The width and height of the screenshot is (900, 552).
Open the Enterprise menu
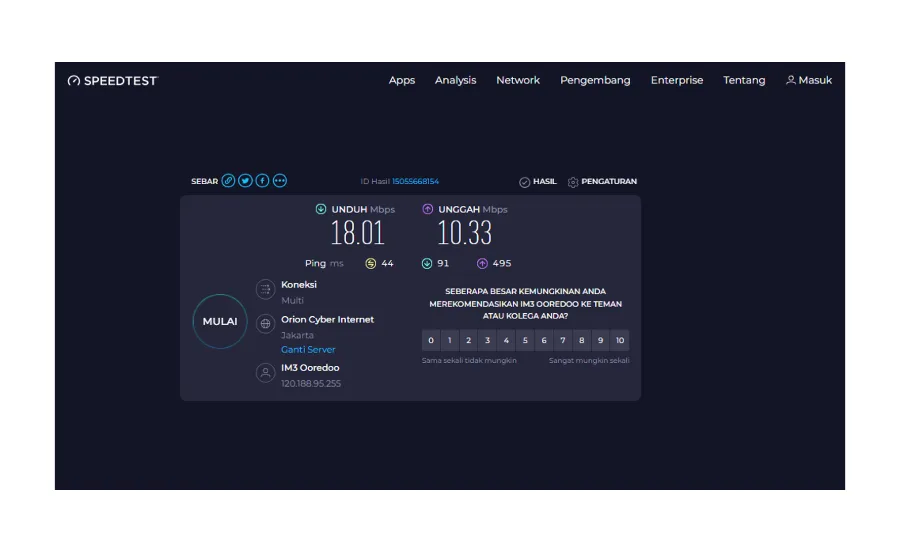tap(677, 80)
